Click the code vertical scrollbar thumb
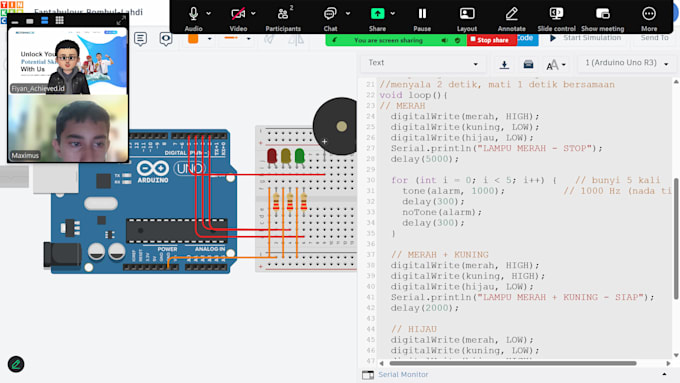Screen dimensions: 680x383 click(676, 238)
